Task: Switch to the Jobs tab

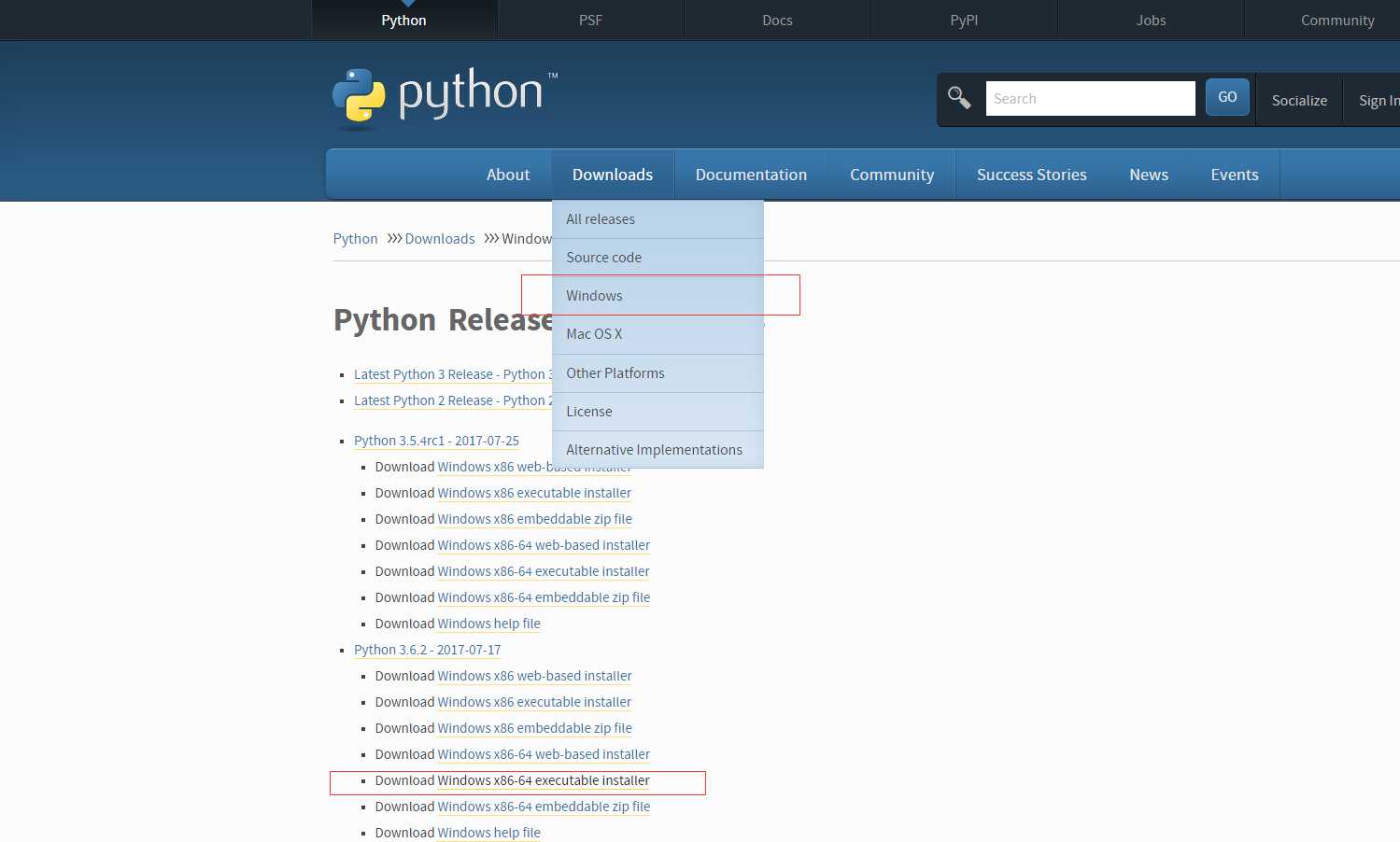Action: pyautogui.click(x=1151, y=20)
